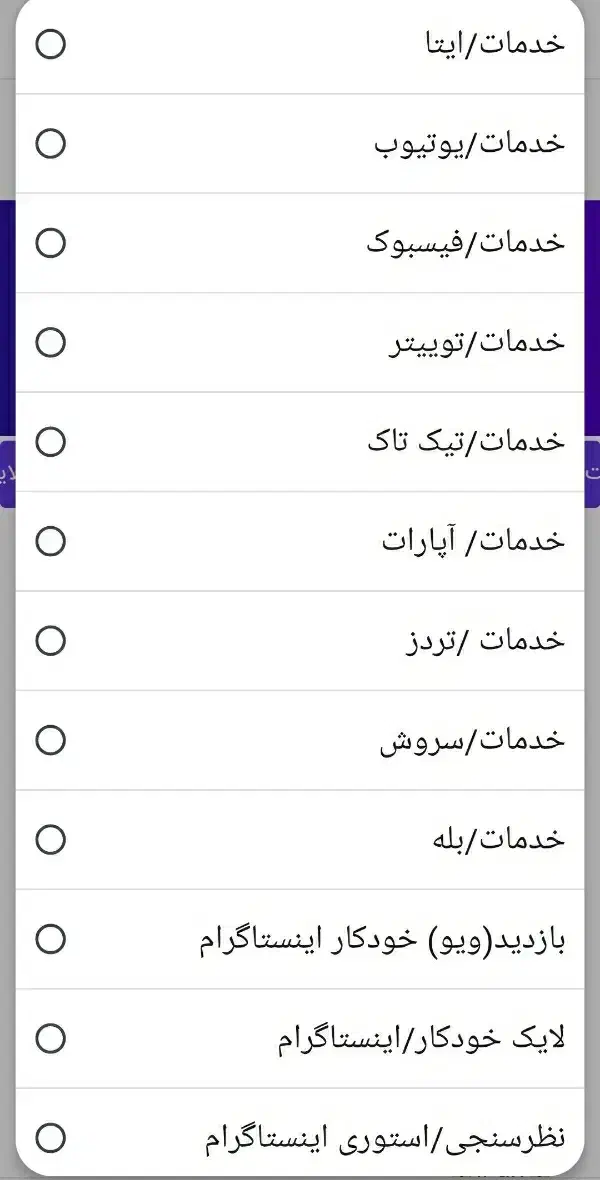Click the خدمات/سروش list entry text
This screenshot has width=600, height=1180.
(x=472, y=741)
